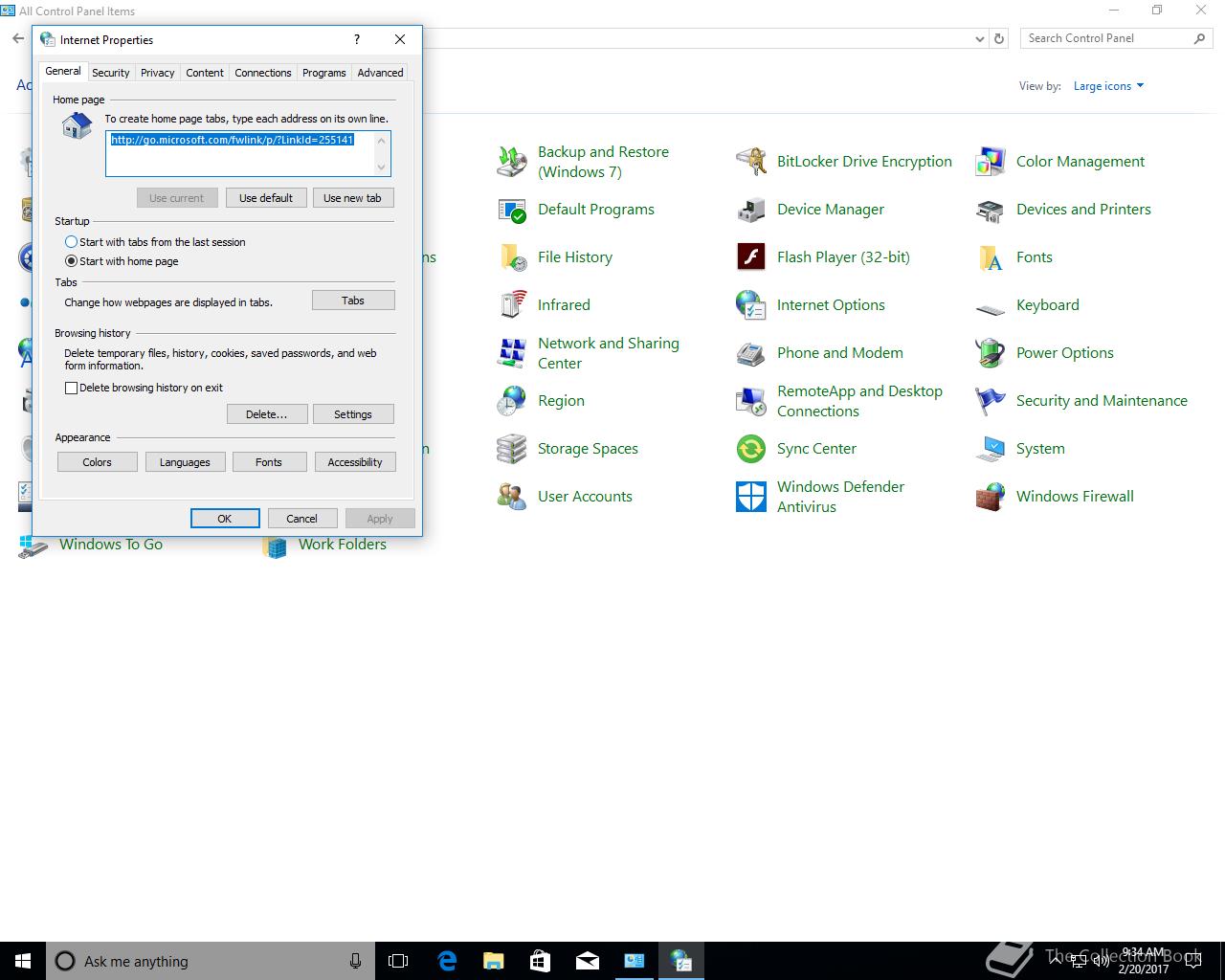Switch to the Content tab
The height and width of the screenshot is (980, 1225).
click(205, 73)
